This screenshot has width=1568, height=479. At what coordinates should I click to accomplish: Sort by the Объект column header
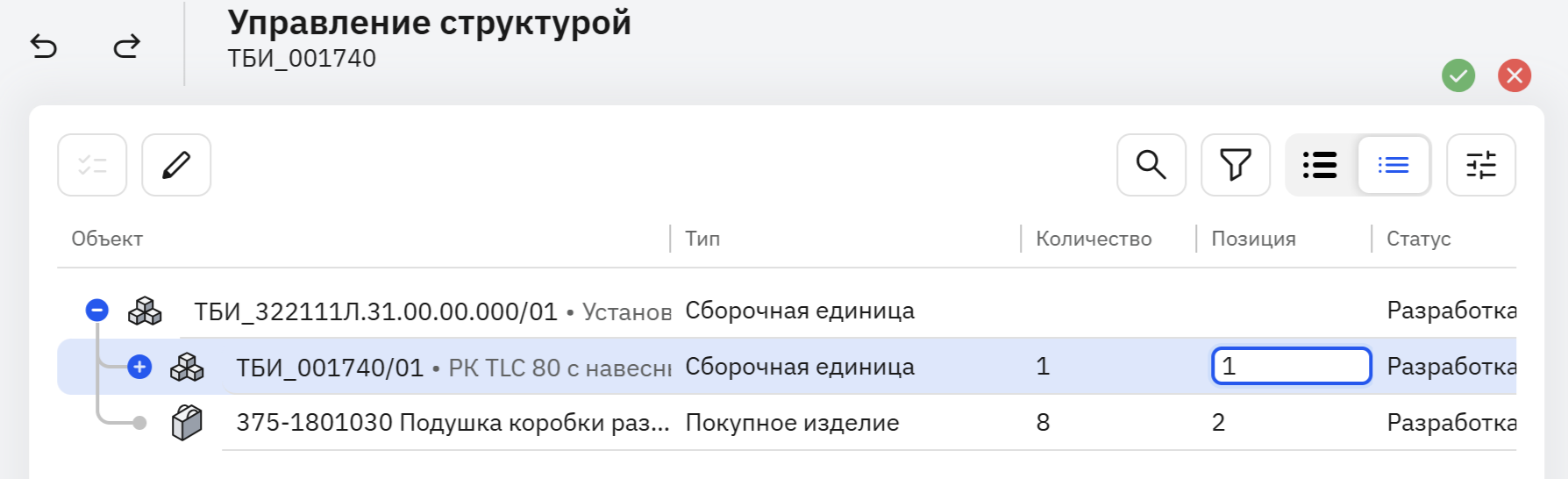click(x=107, y=239)
